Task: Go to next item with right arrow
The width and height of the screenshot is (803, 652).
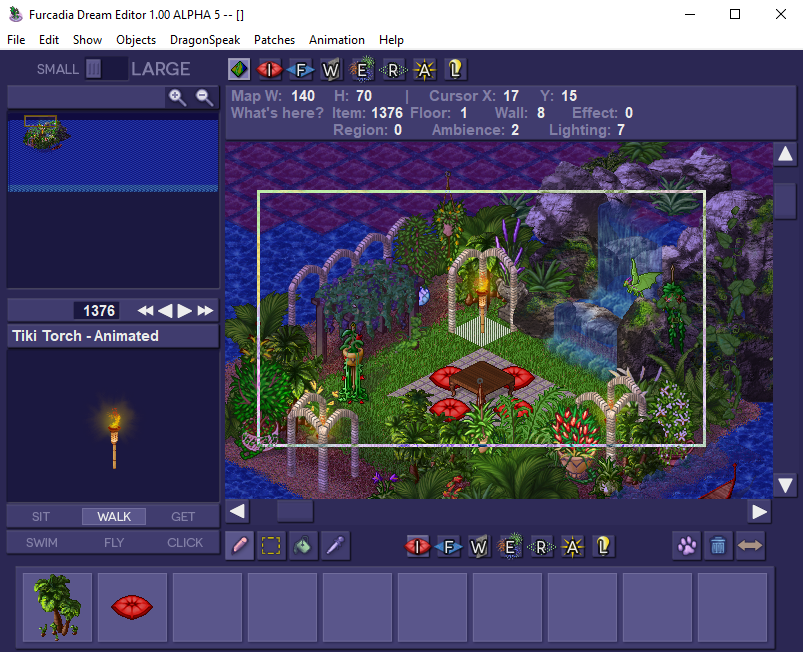Action: coord(184,310)
